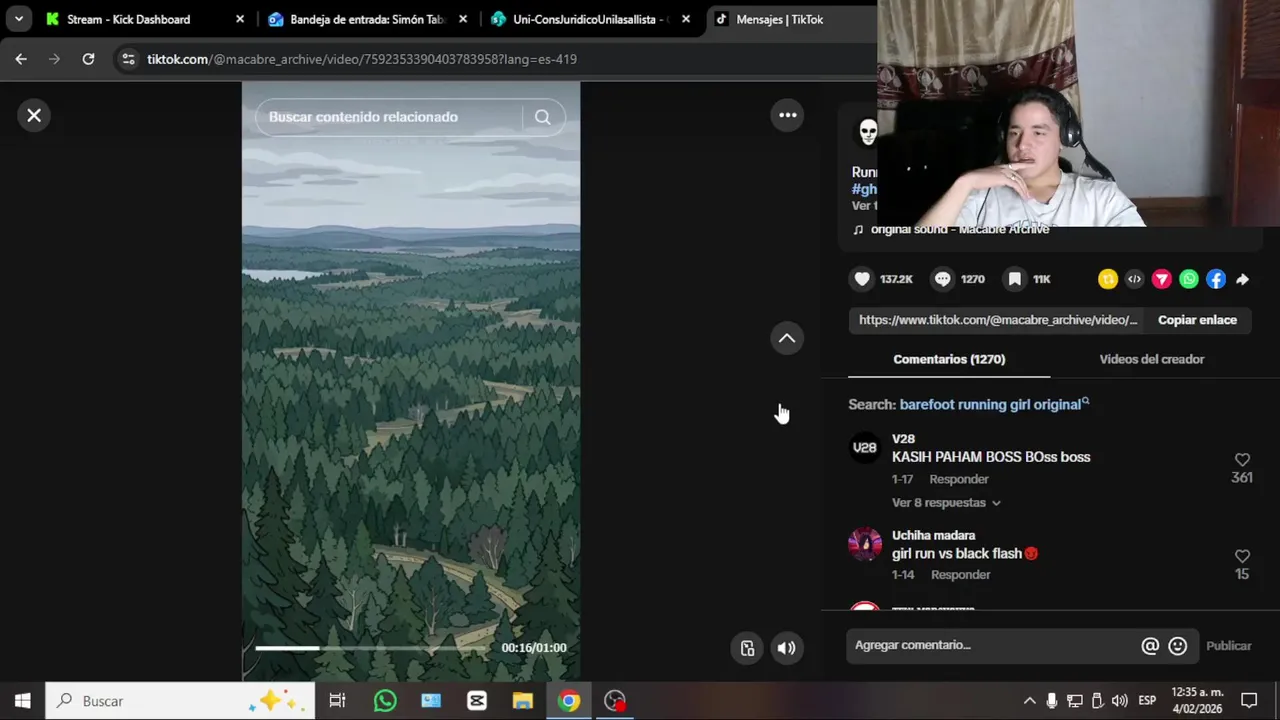Share the video to Facebook
The image size is (1280, 720).
1215,280
